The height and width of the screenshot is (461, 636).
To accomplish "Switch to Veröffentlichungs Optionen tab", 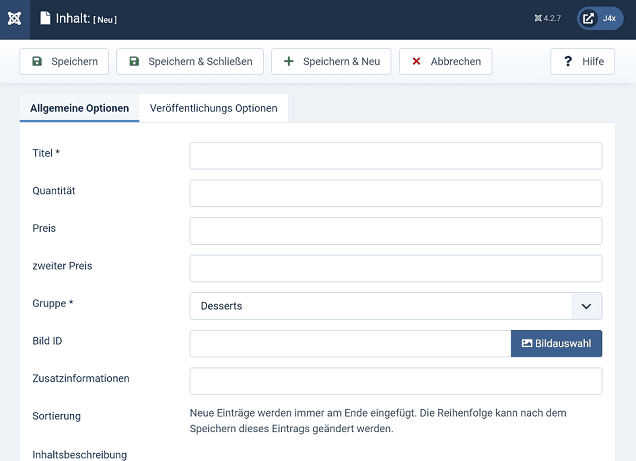I will (x=213, y=108).
